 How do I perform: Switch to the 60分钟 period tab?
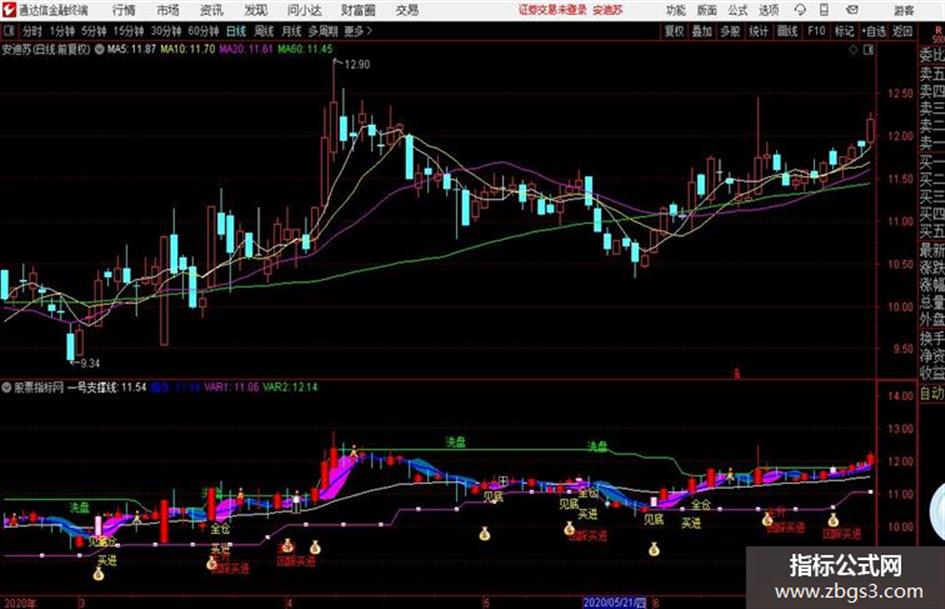coord(204,31)
